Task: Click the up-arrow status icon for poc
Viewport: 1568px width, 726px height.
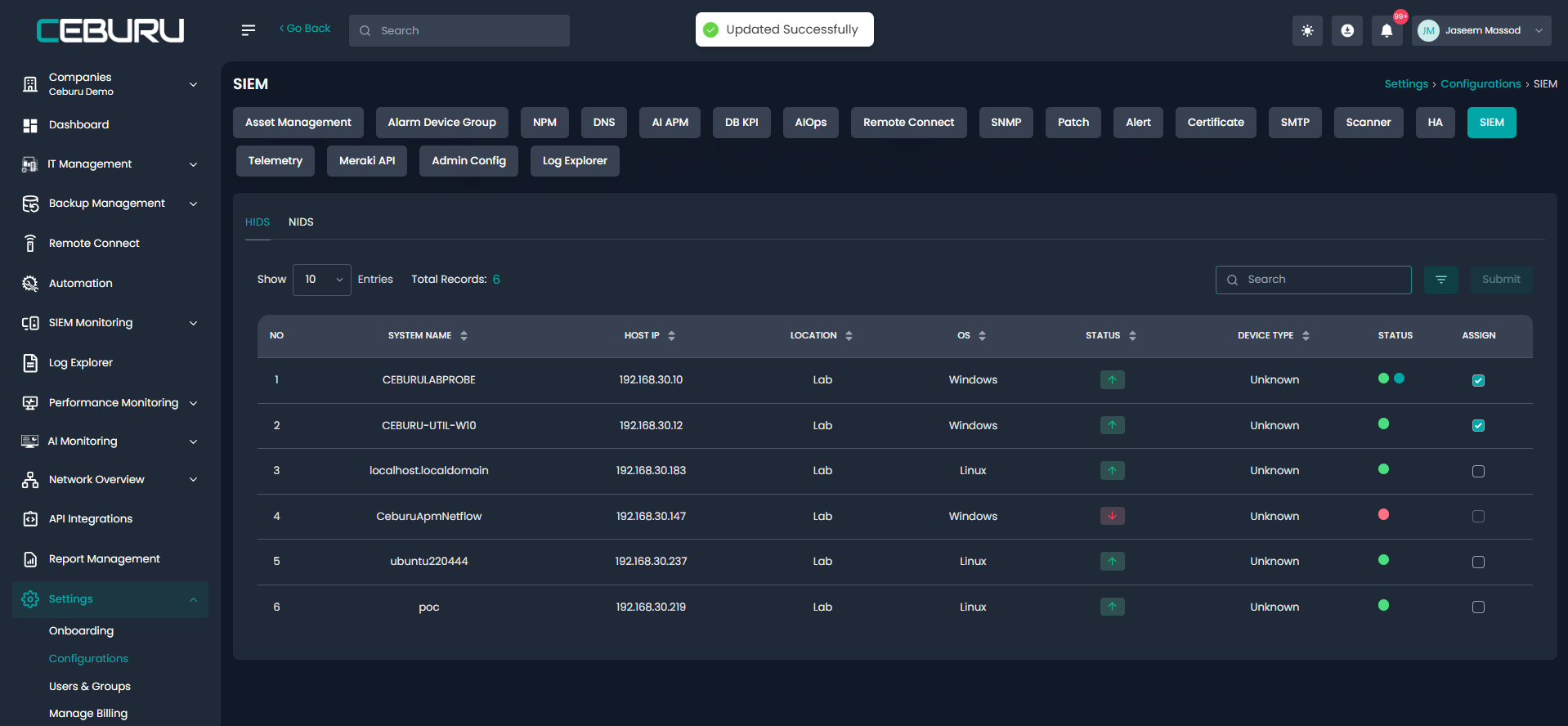Action: [x=1112, y=607]
